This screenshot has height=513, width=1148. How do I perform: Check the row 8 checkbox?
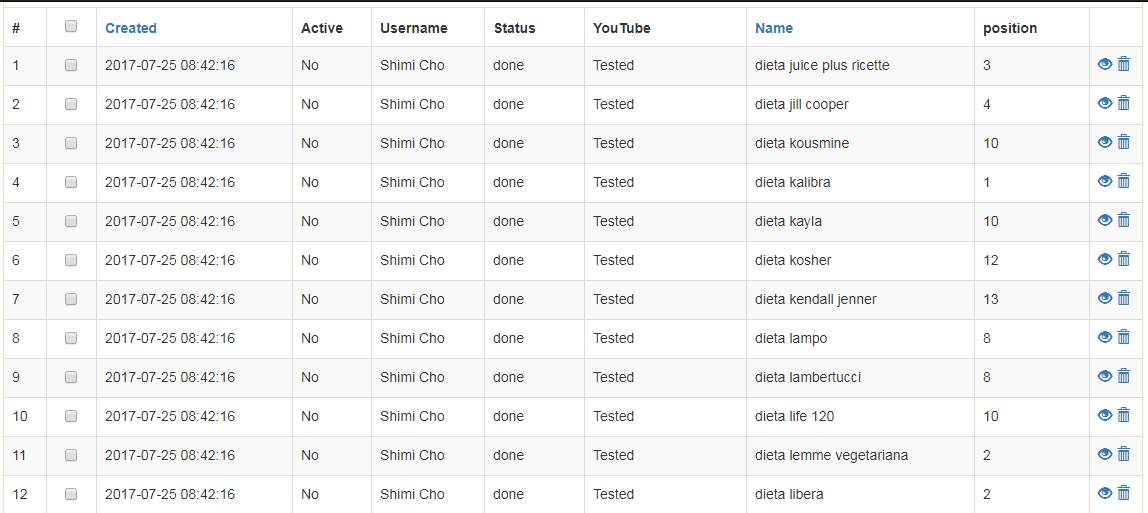tap(71, 337)
